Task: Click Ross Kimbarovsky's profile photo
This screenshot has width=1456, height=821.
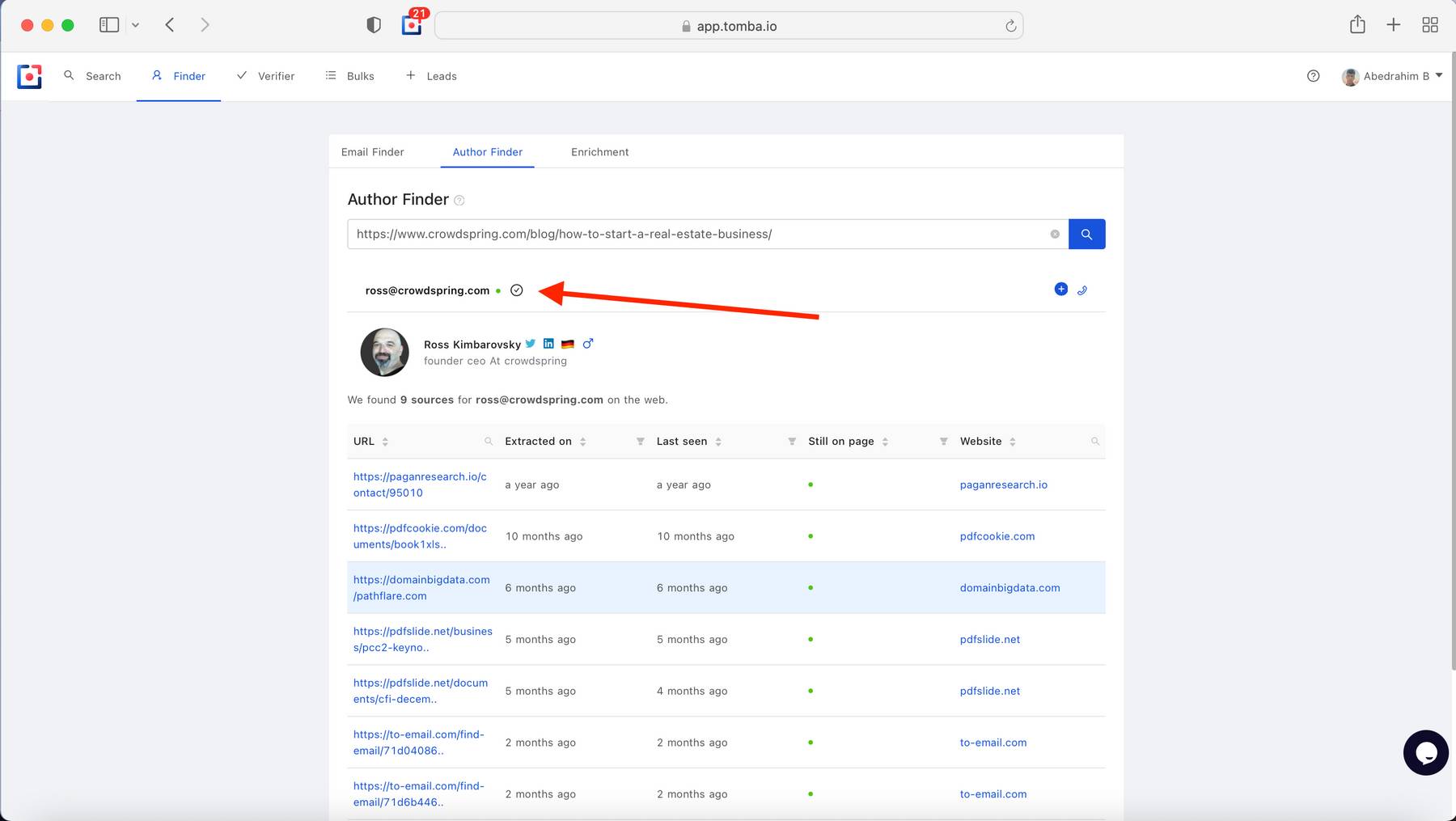Action: tap(384, 352)
